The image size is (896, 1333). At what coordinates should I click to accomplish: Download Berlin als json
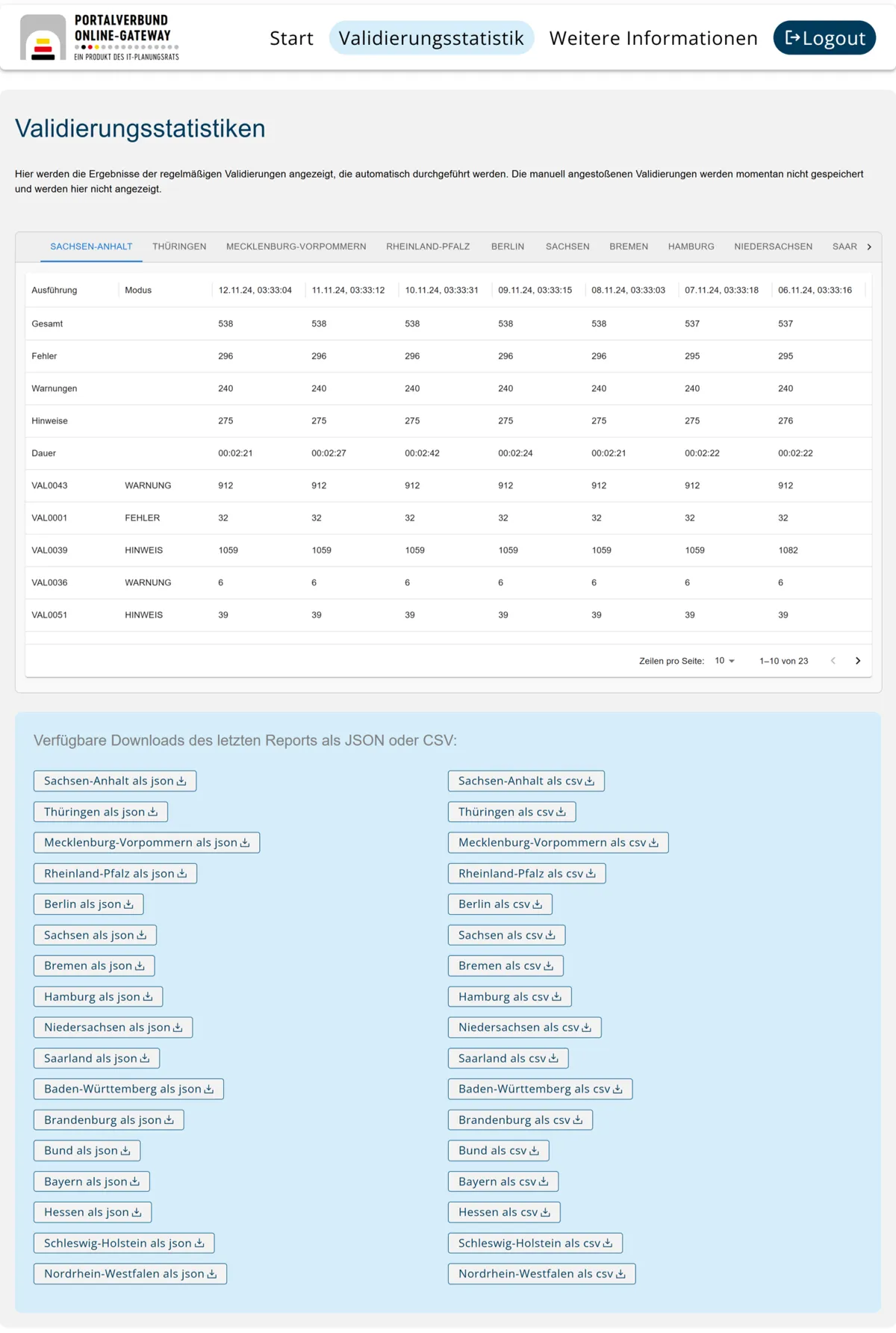point(88,904)
